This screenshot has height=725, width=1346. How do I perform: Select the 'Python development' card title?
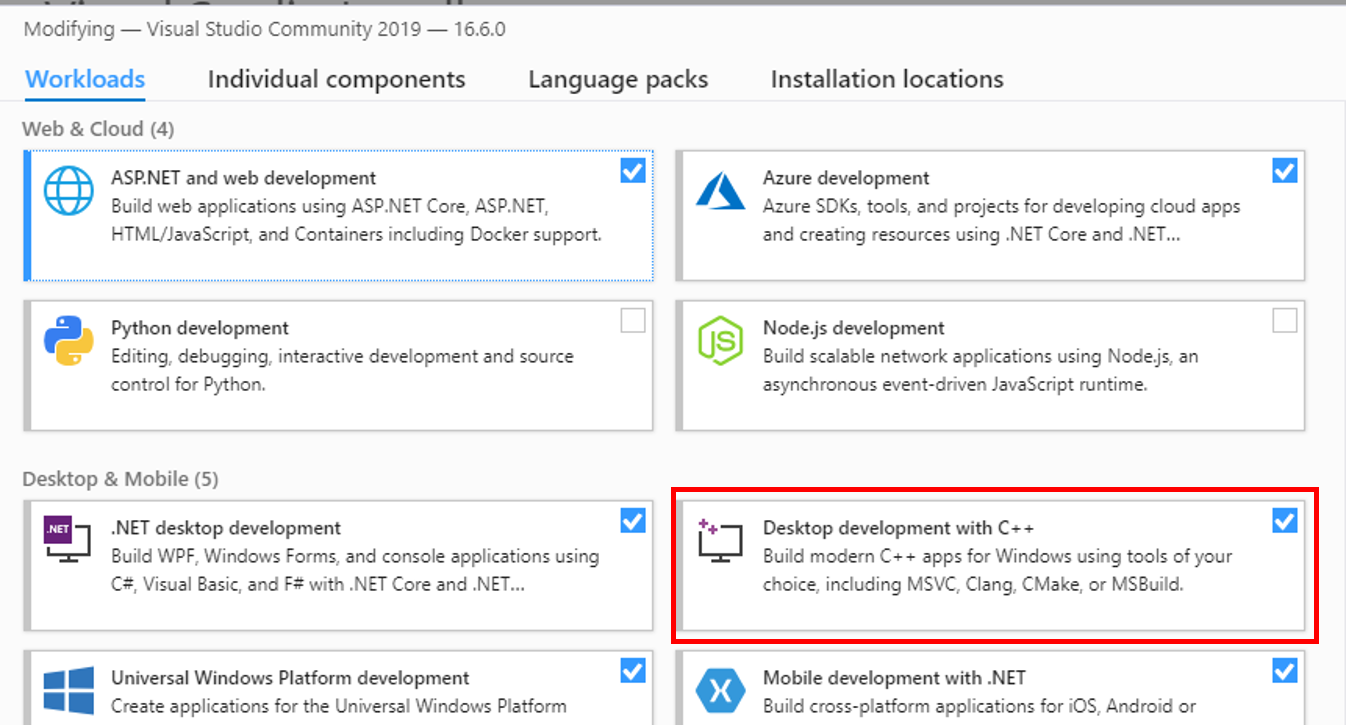click(x=199, y=328)
